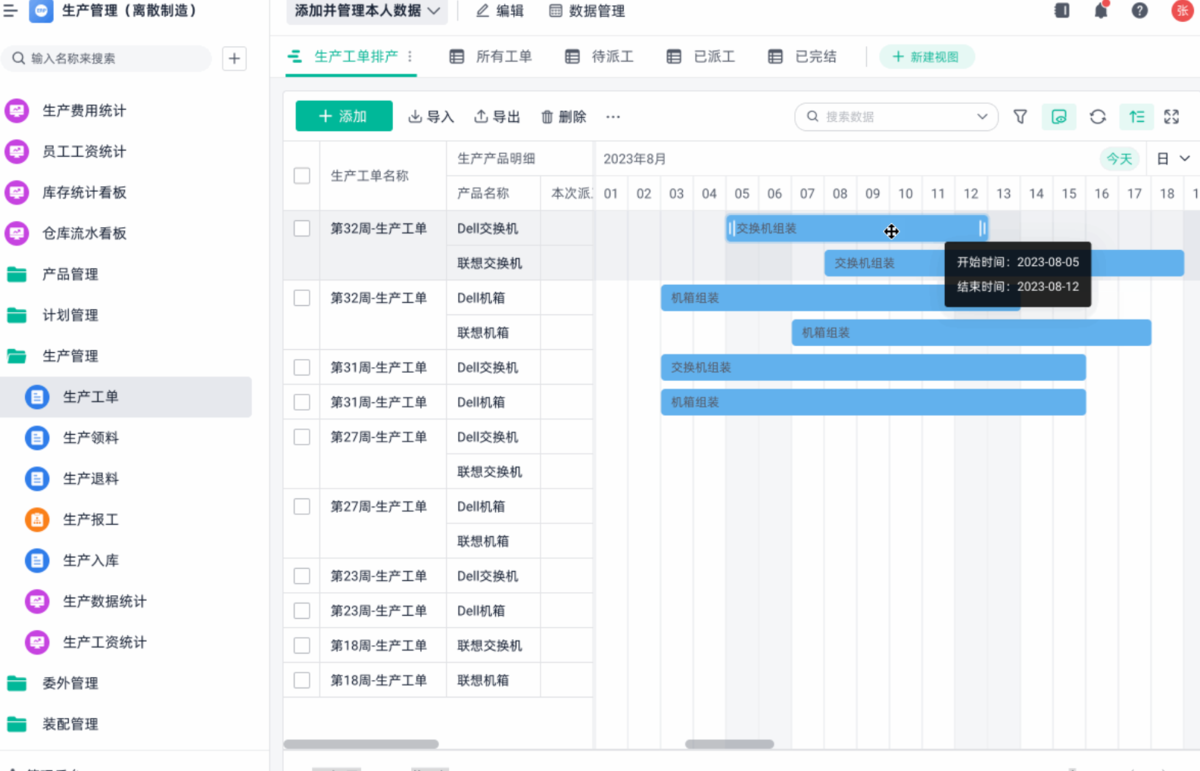Click the 新建视图 button
The image size is (1200, 771).
(926, 57)
